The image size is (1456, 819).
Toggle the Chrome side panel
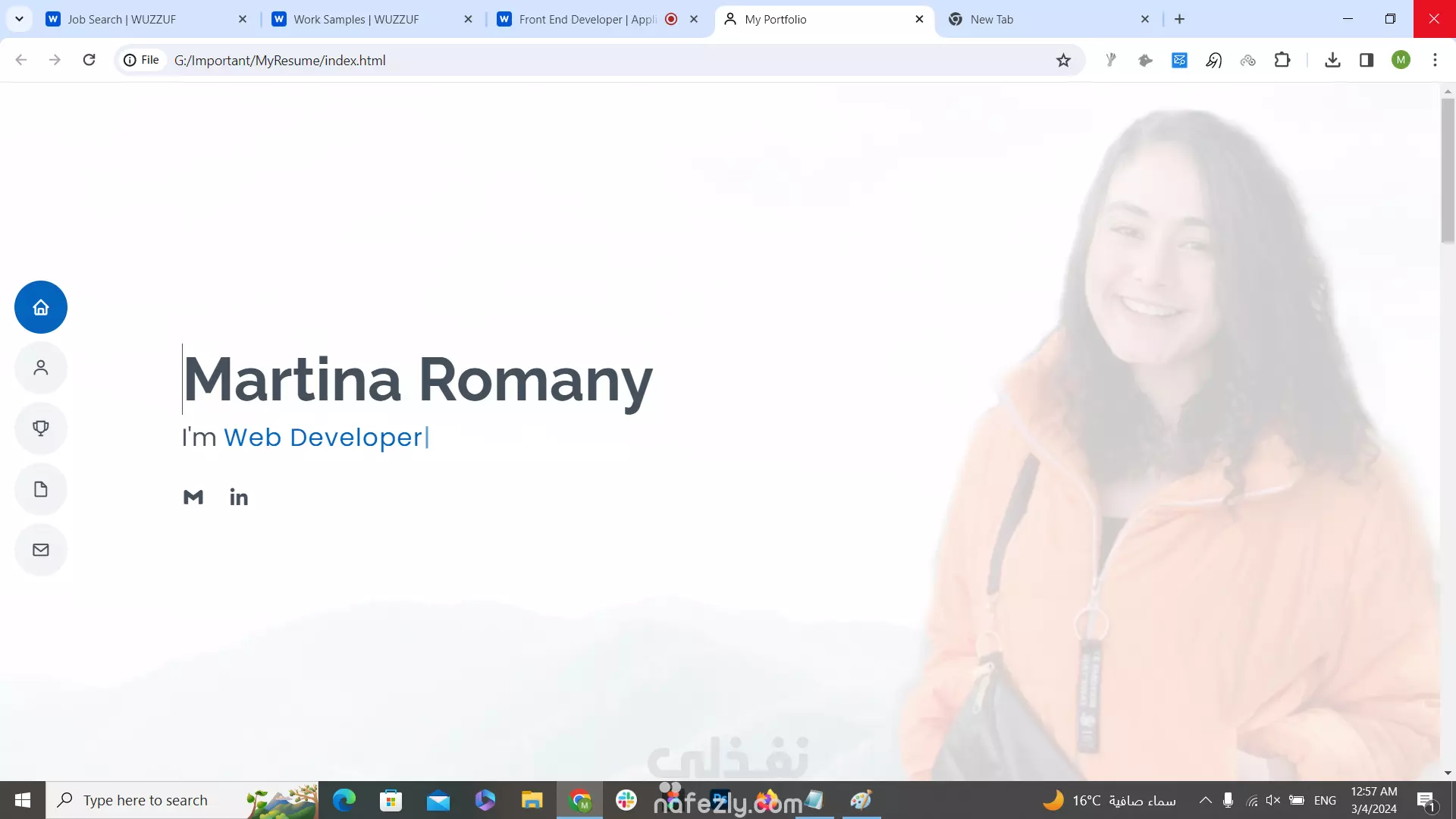[x=1367, y=60]
